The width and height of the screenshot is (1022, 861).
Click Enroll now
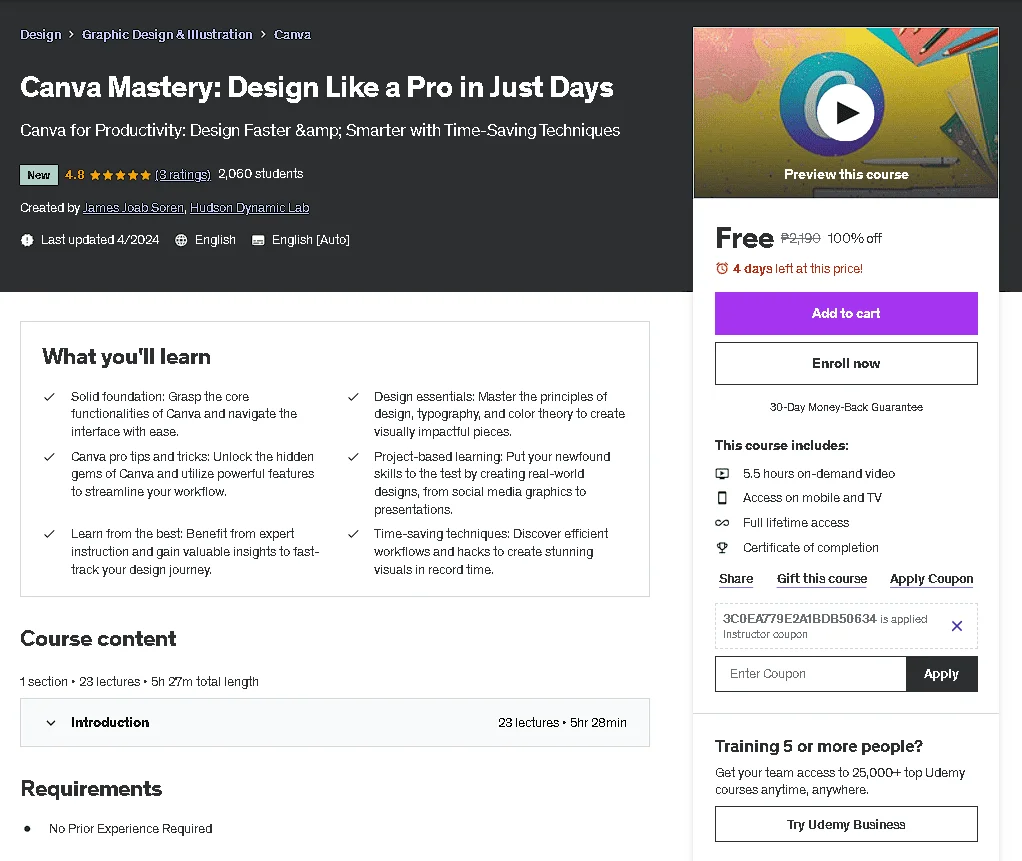pos(846,364)
